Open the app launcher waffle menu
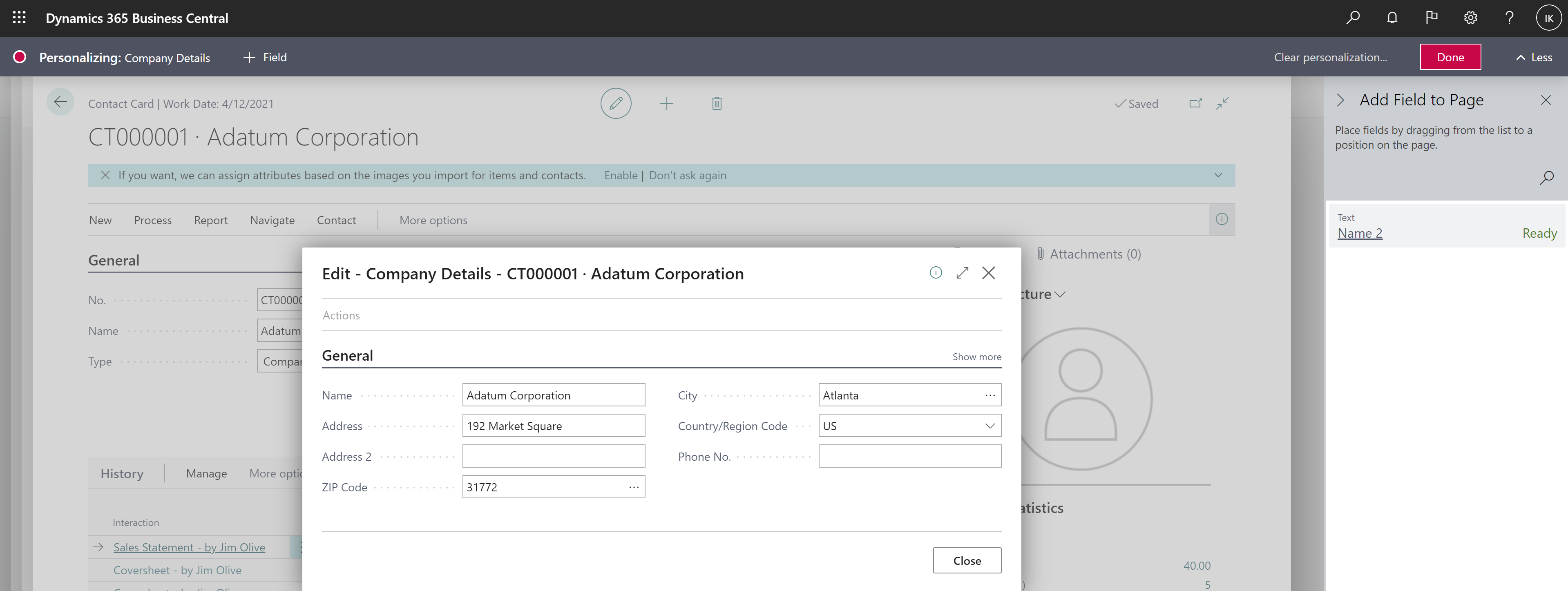Viewport: 1568px width, 591px height. coord(19,18)
